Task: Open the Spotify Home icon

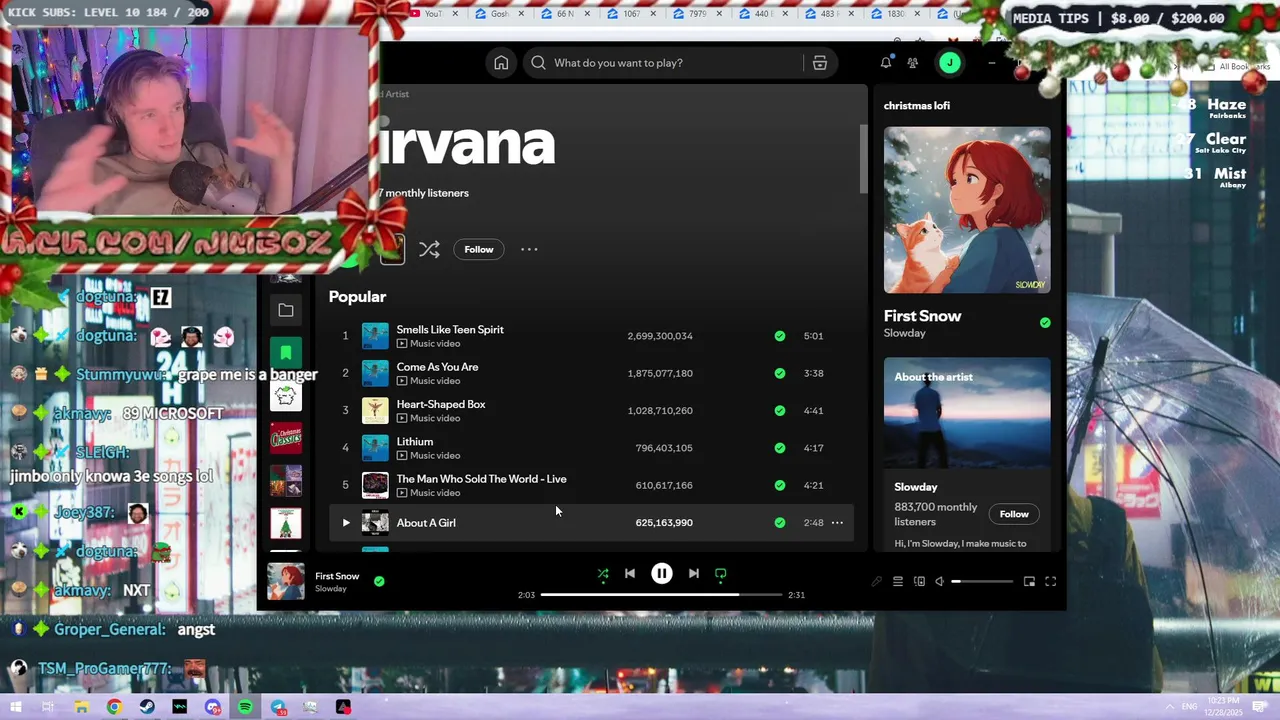Action: click(501, 63)
